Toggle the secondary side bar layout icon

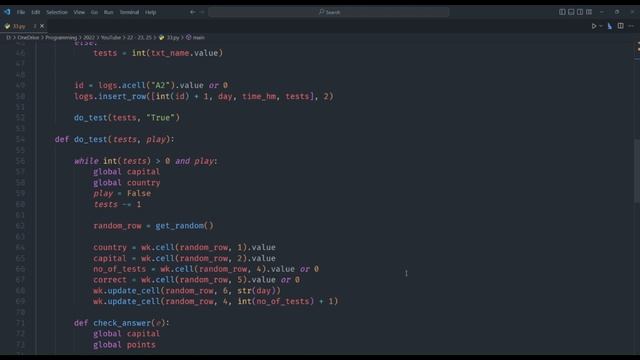click(x=580, y=12)
